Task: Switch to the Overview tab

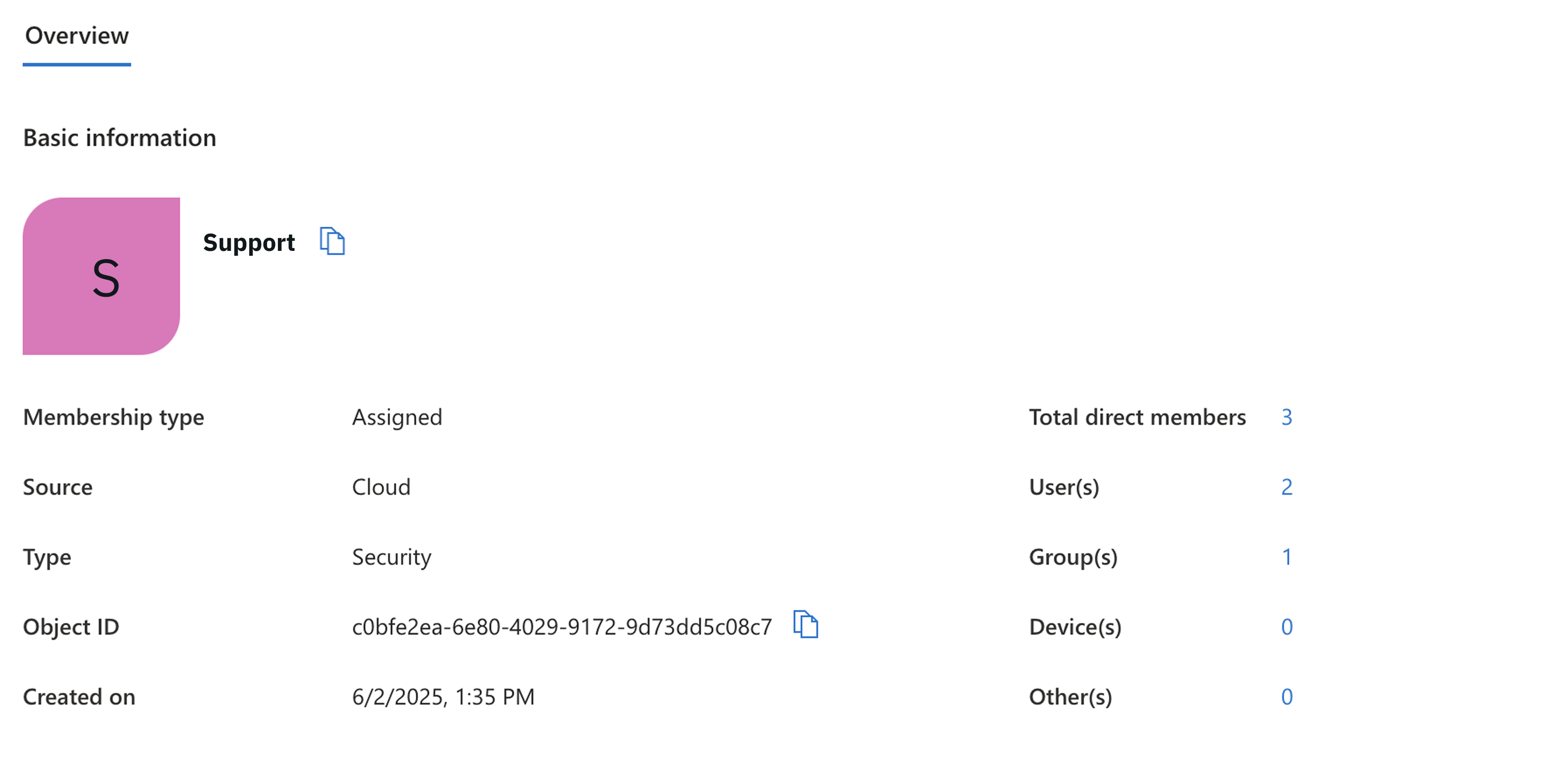Action: click(x=76, y=35)
